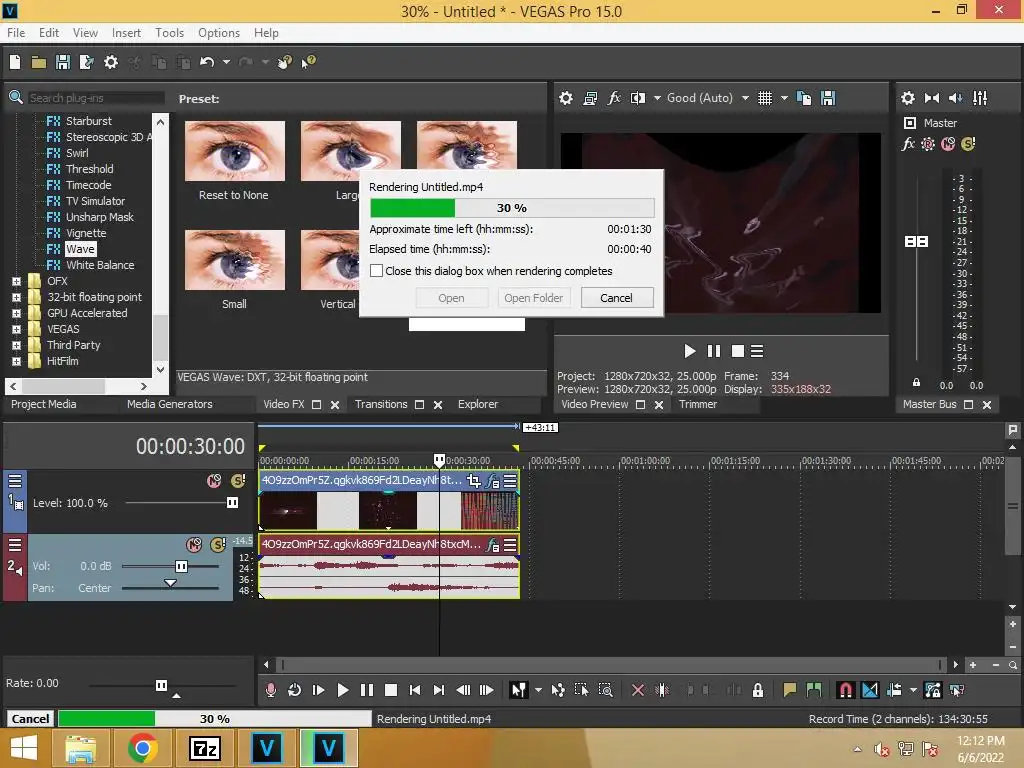Open the undo history dropdown arrow
The image size is (1024, 768).
coord(226,62)
